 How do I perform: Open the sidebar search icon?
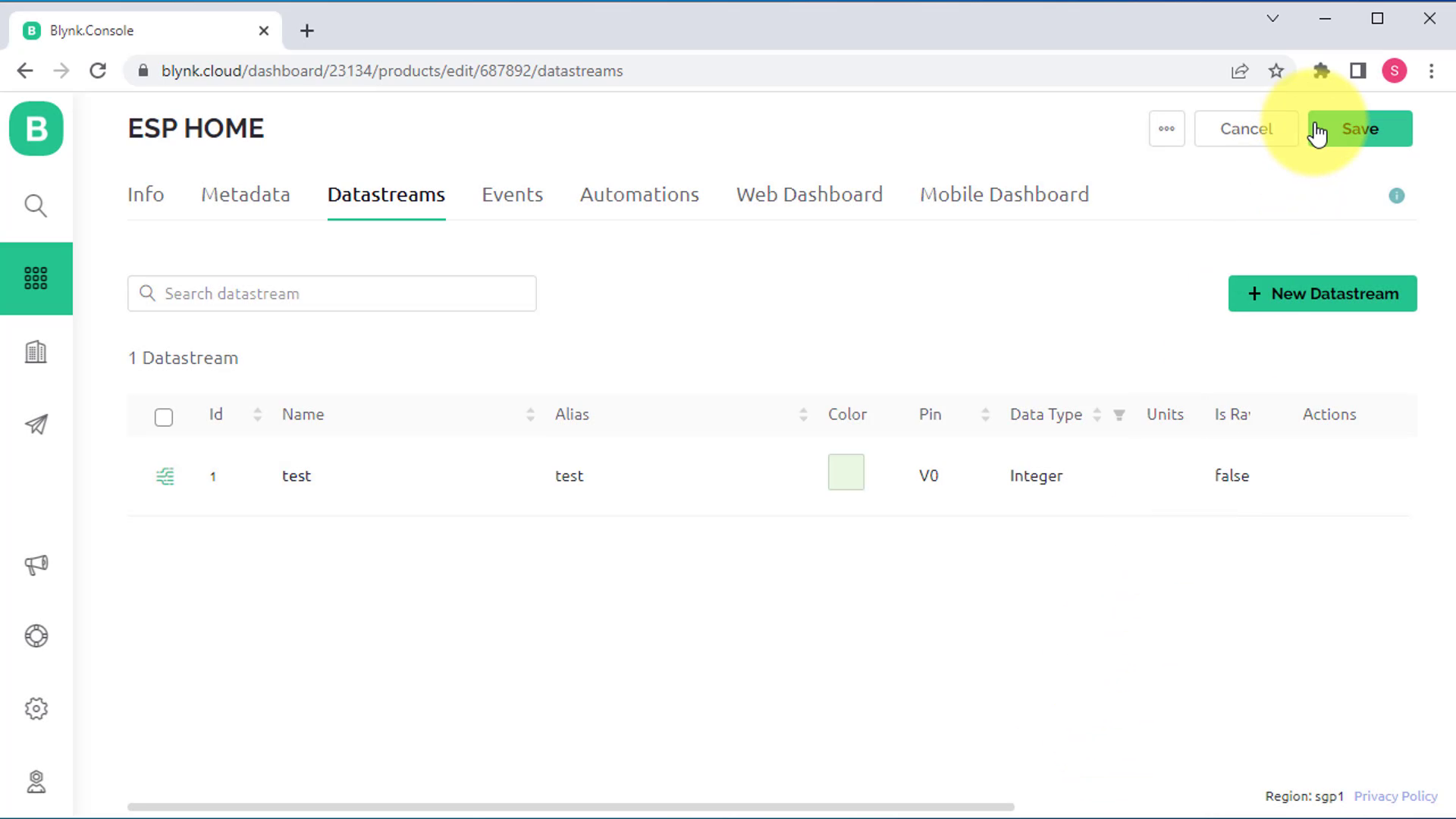[36, 206]
